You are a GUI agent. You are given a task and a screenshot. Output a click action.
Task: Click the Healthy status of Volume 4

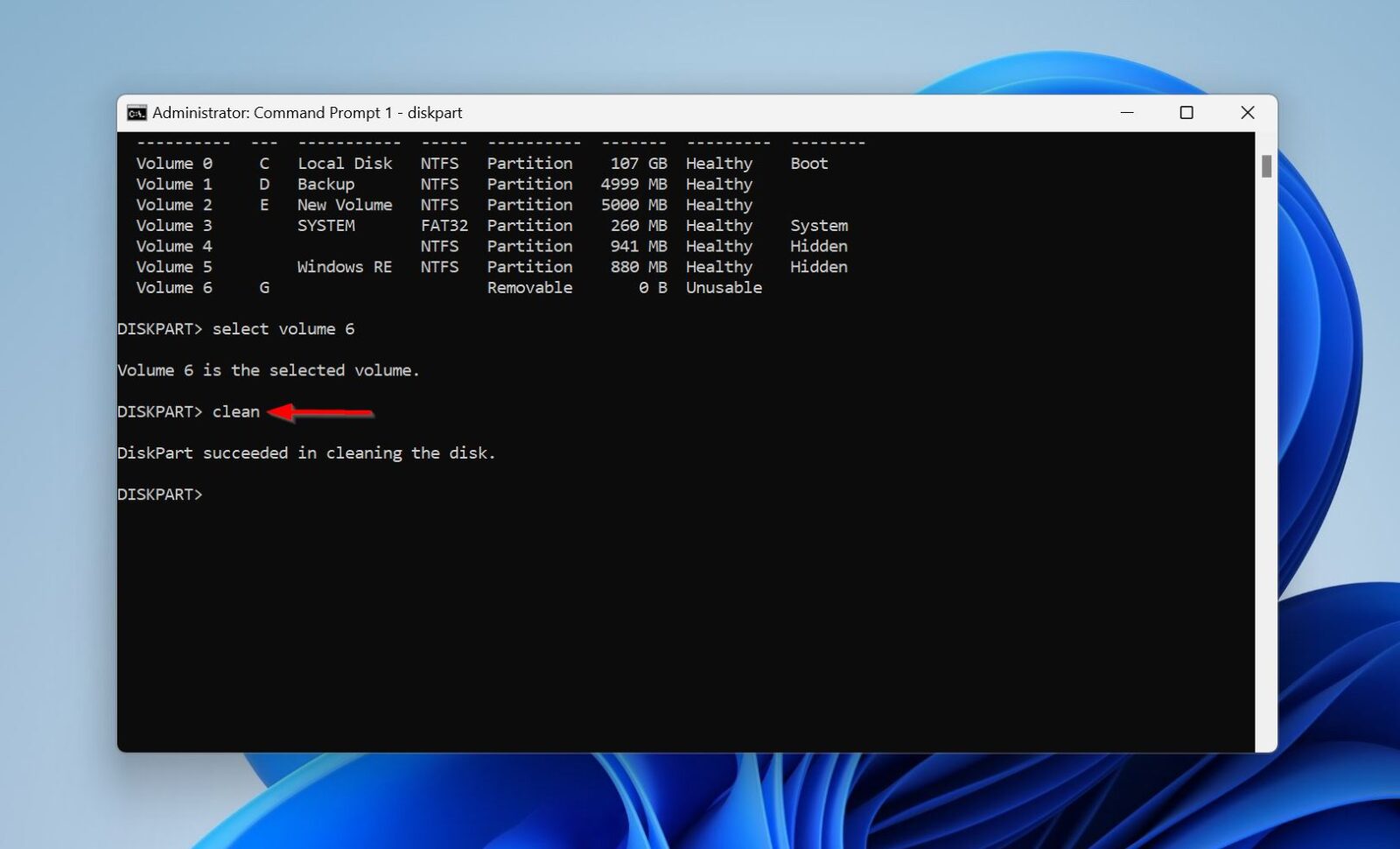[718, 246]
